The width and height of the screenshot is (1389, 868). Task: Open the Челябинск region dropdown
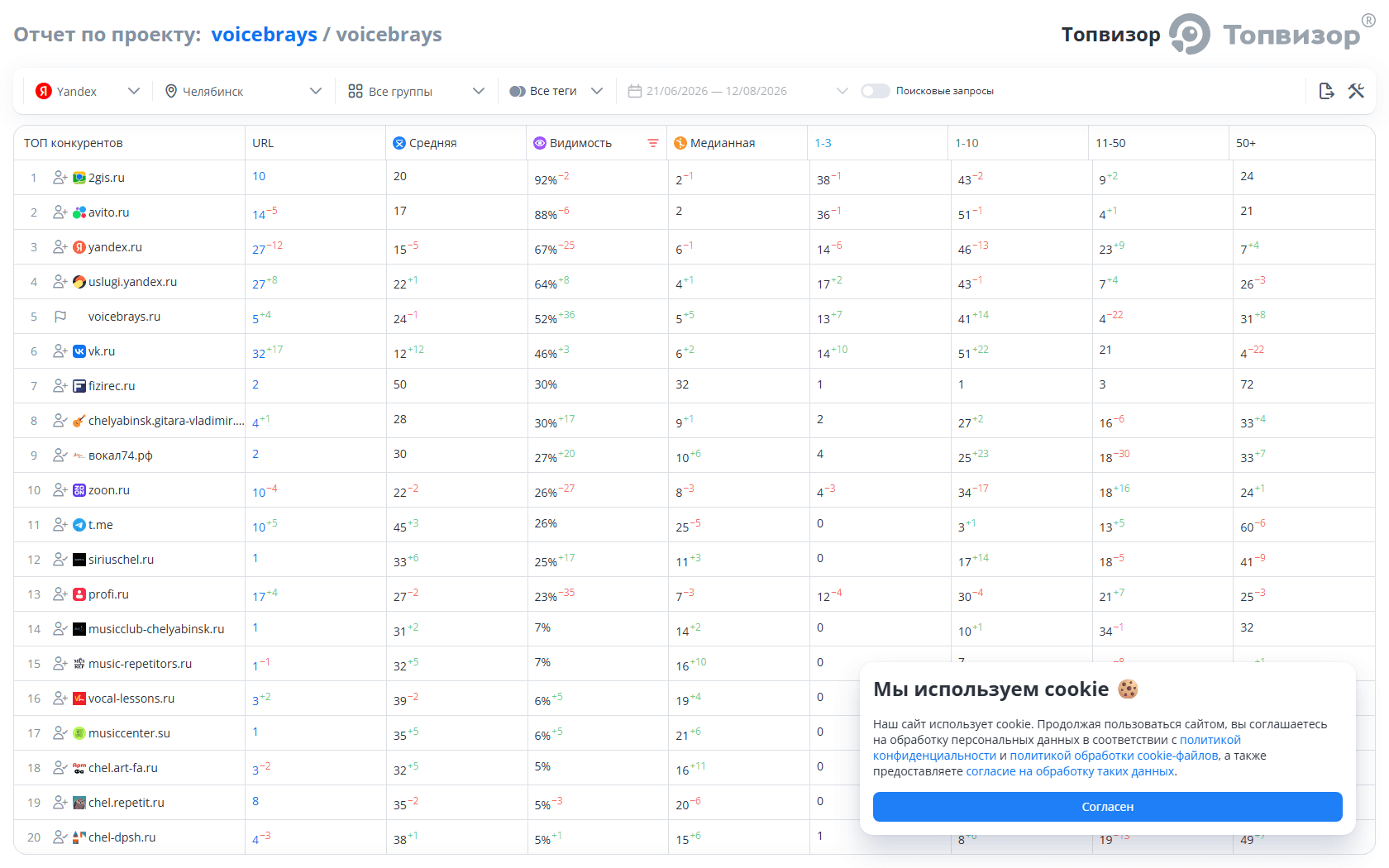(242, 91)
